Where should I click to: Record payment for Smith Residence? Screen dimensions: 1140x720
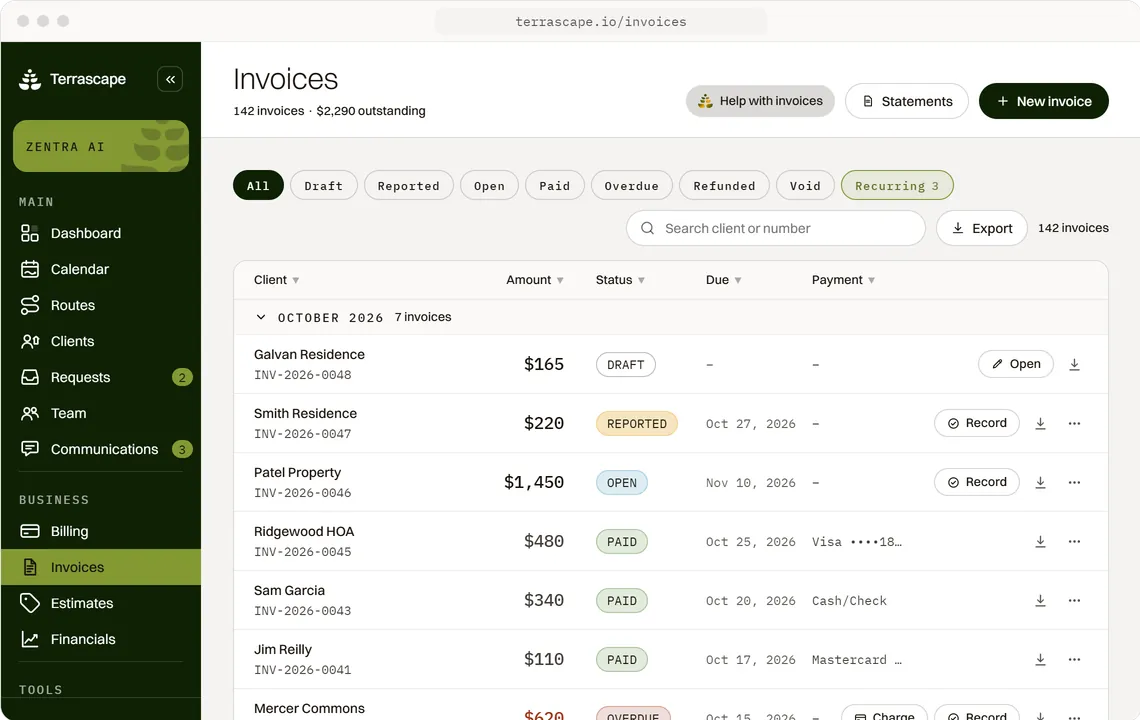click(x=976, y=423)
